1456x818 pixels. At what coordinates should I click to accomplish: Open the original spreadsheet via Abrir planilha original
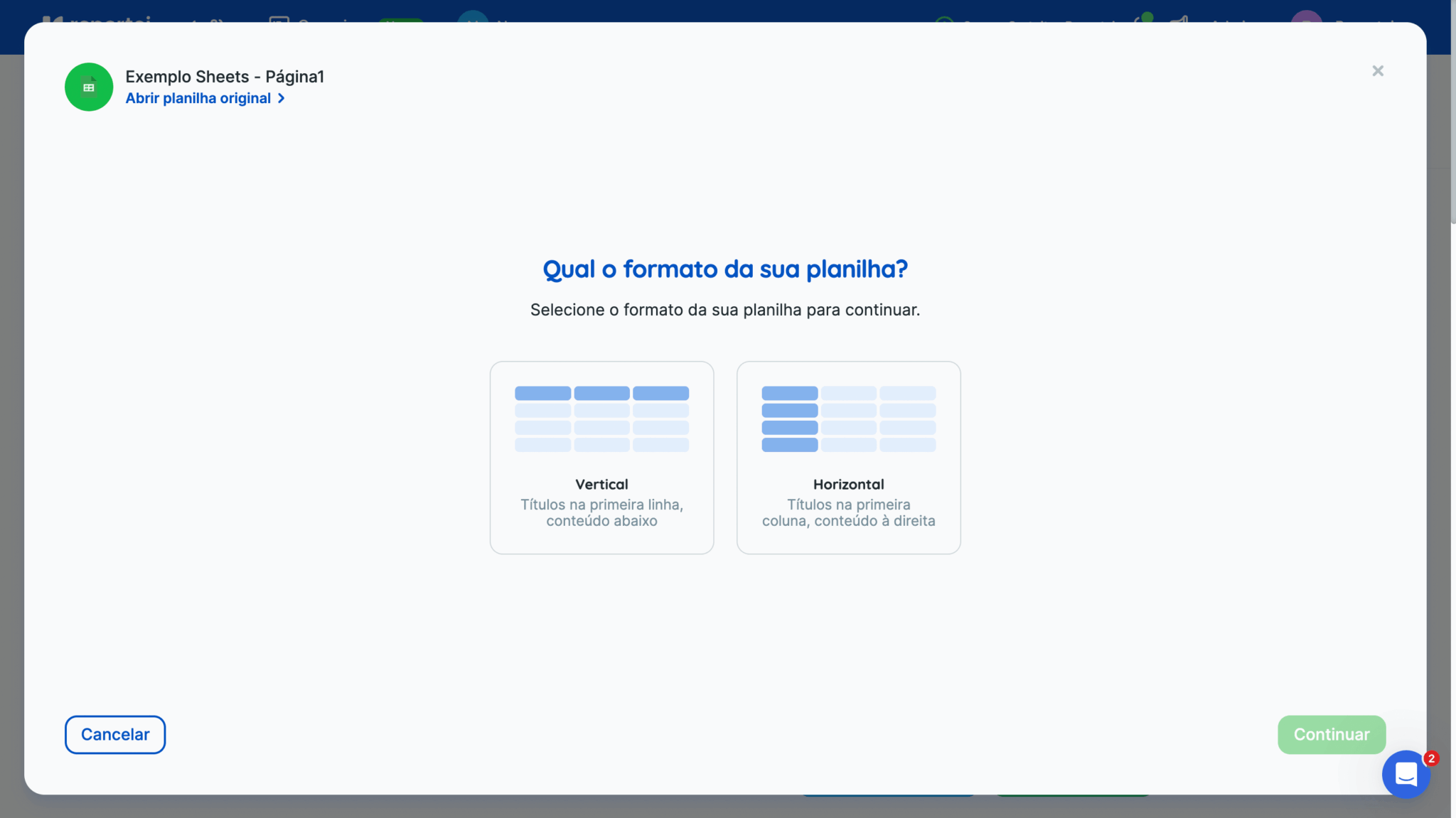pyautogui.click(x=197, y=98)
